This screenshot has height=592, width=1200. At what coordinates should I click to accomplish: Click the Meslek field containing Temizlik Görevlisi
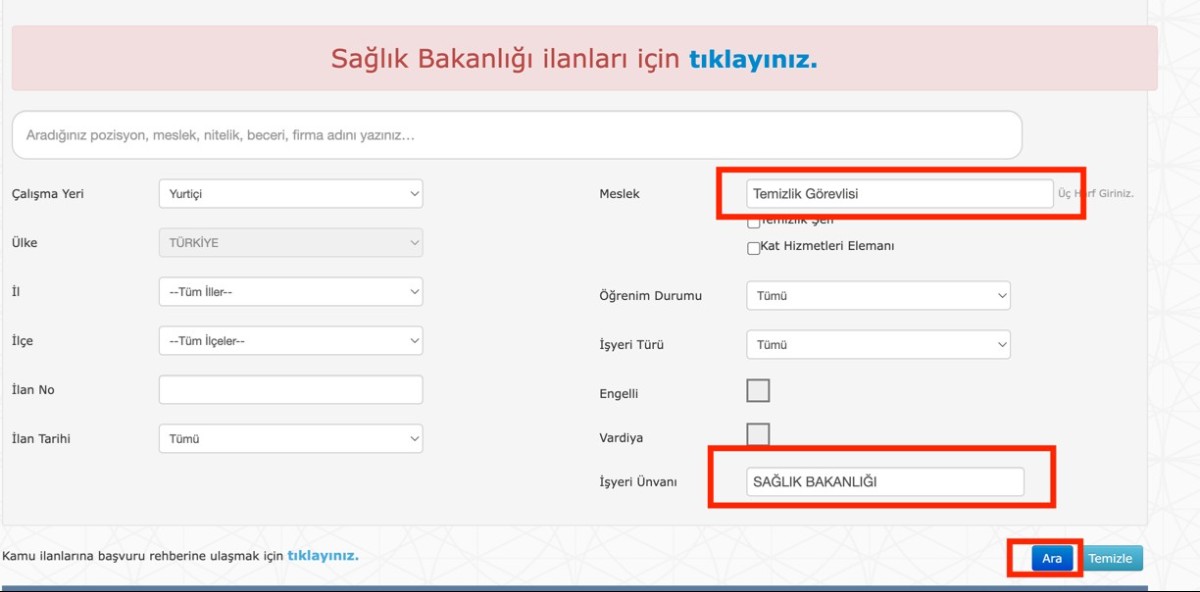[x=898, y=193]
